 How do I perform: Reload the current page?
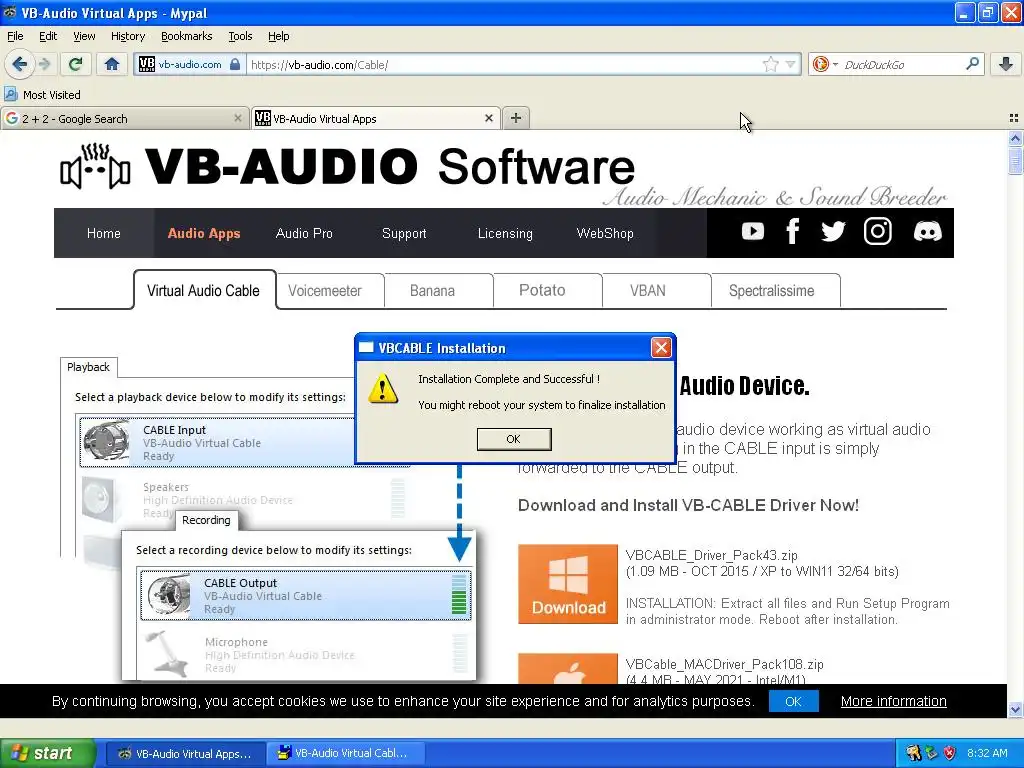point(75,64)
